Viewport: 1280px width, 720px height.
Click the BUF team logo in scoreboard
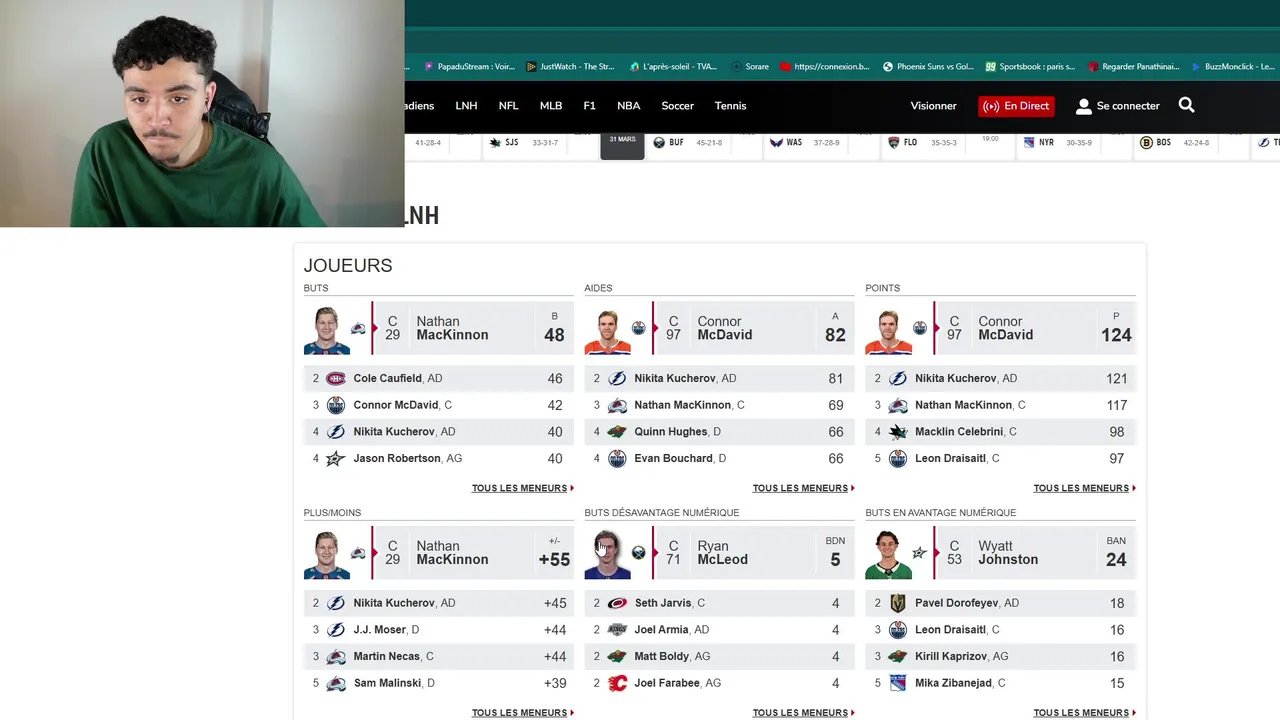click(x=659, y=143)
